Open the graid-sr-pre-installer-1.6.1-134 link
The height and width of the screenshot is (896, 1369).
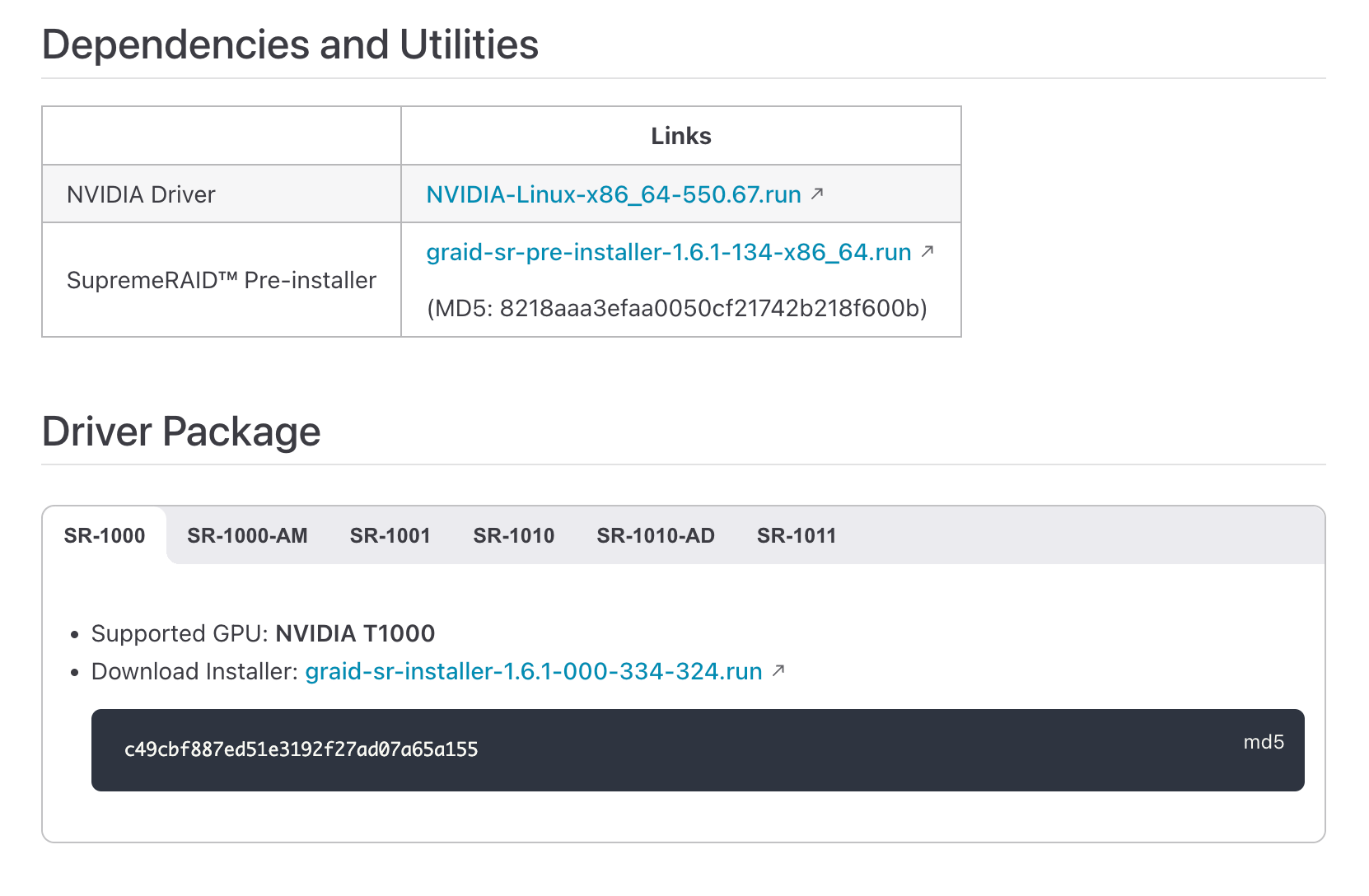tap(668, 252)
